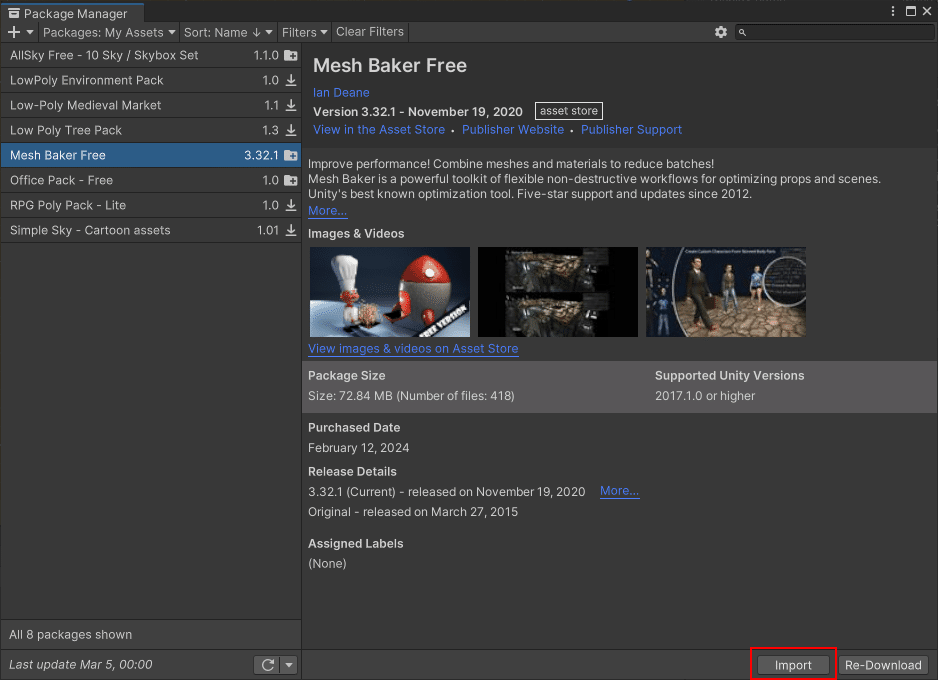Click download icon for RPG Poly Pack
Image resolution: width=938 pixels, height=680 pixels.
[291, 206]
